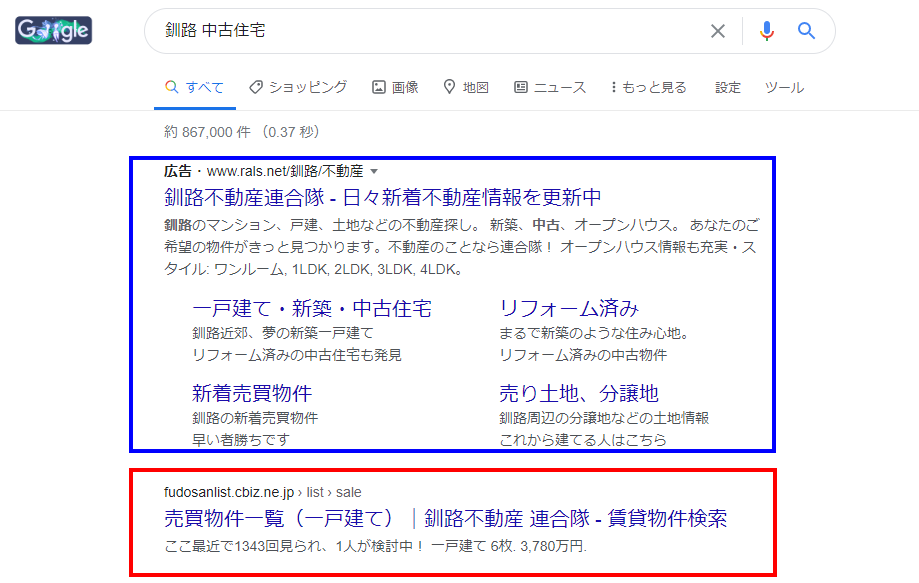Open the ツール options
919x583 pixels.
[784, 88]
